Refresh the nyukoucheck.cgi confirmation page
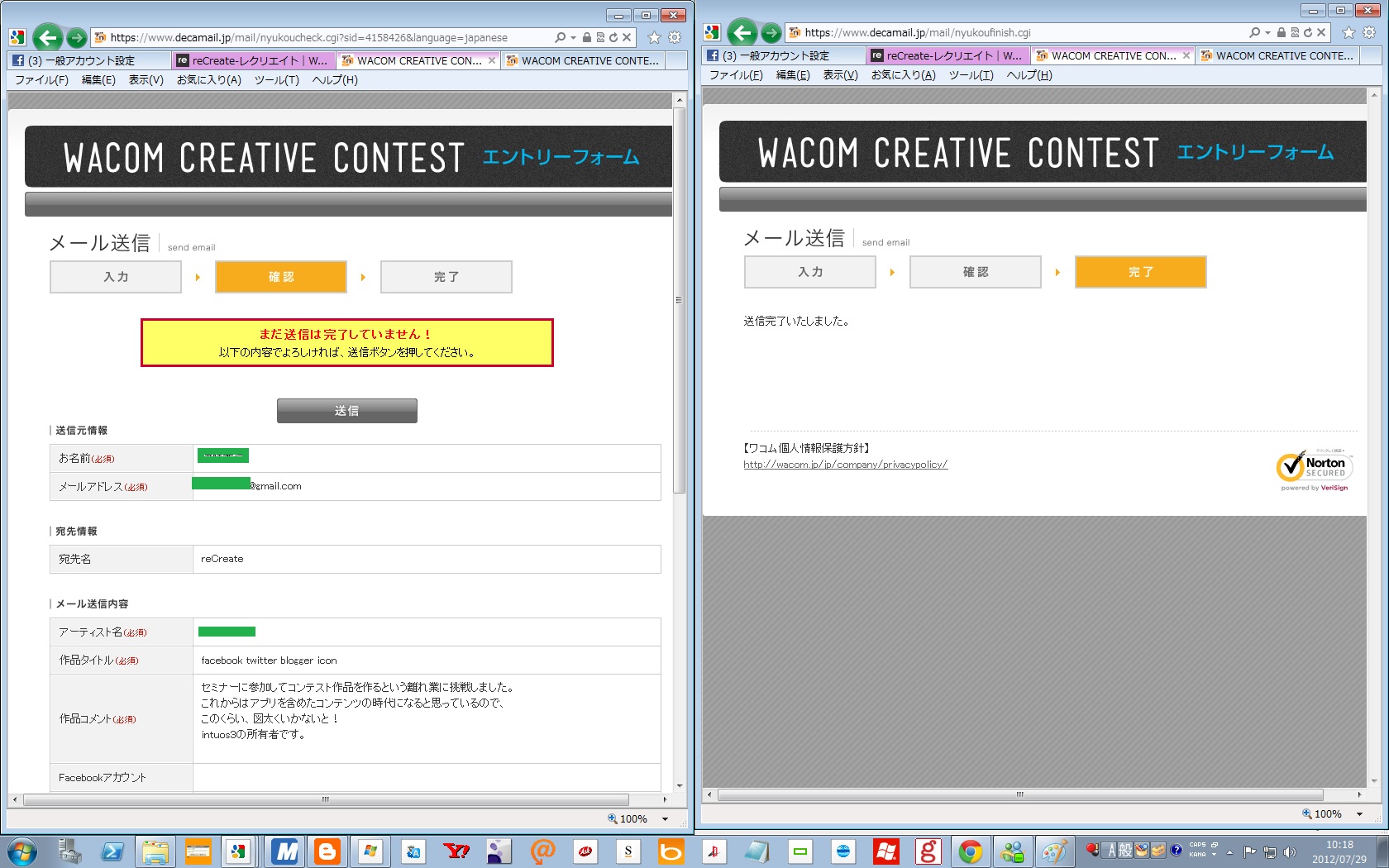The image size is (1389, 868). [613, 37]
